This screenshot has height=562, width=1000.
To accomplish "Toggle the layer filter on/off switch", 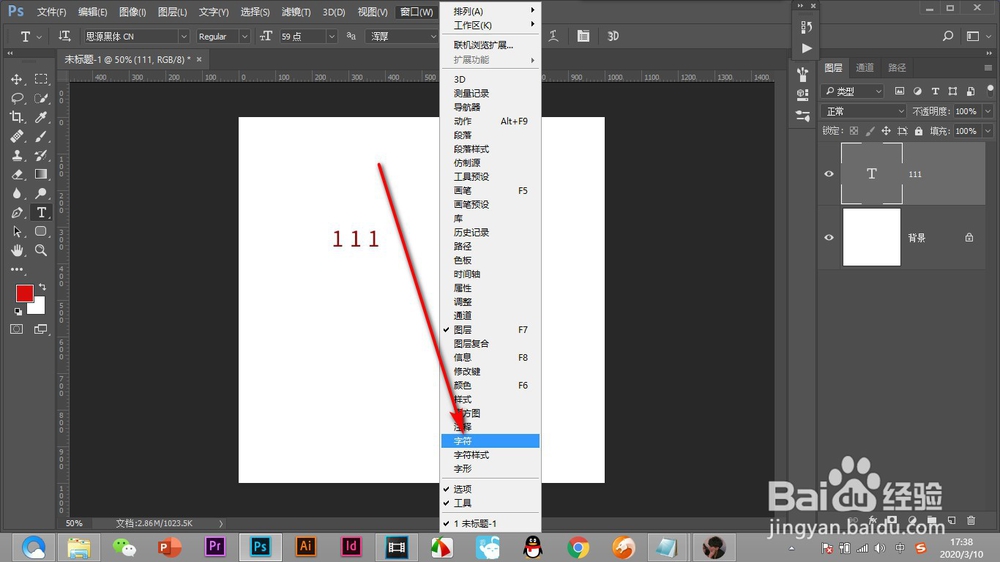I will coord(990,90).
